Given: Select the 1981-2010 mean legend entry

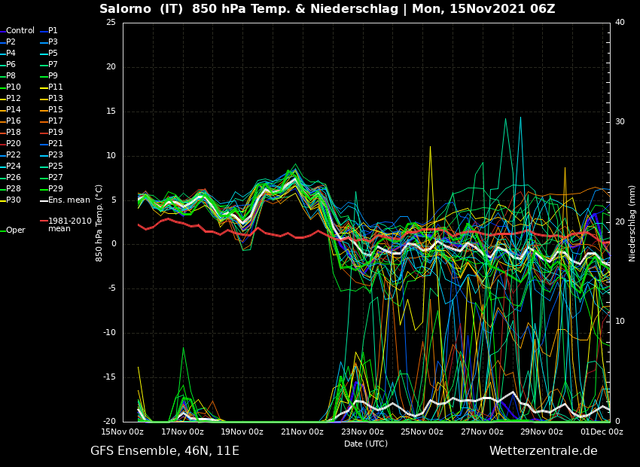Looking at the screenshot, I should coord(66,225).
